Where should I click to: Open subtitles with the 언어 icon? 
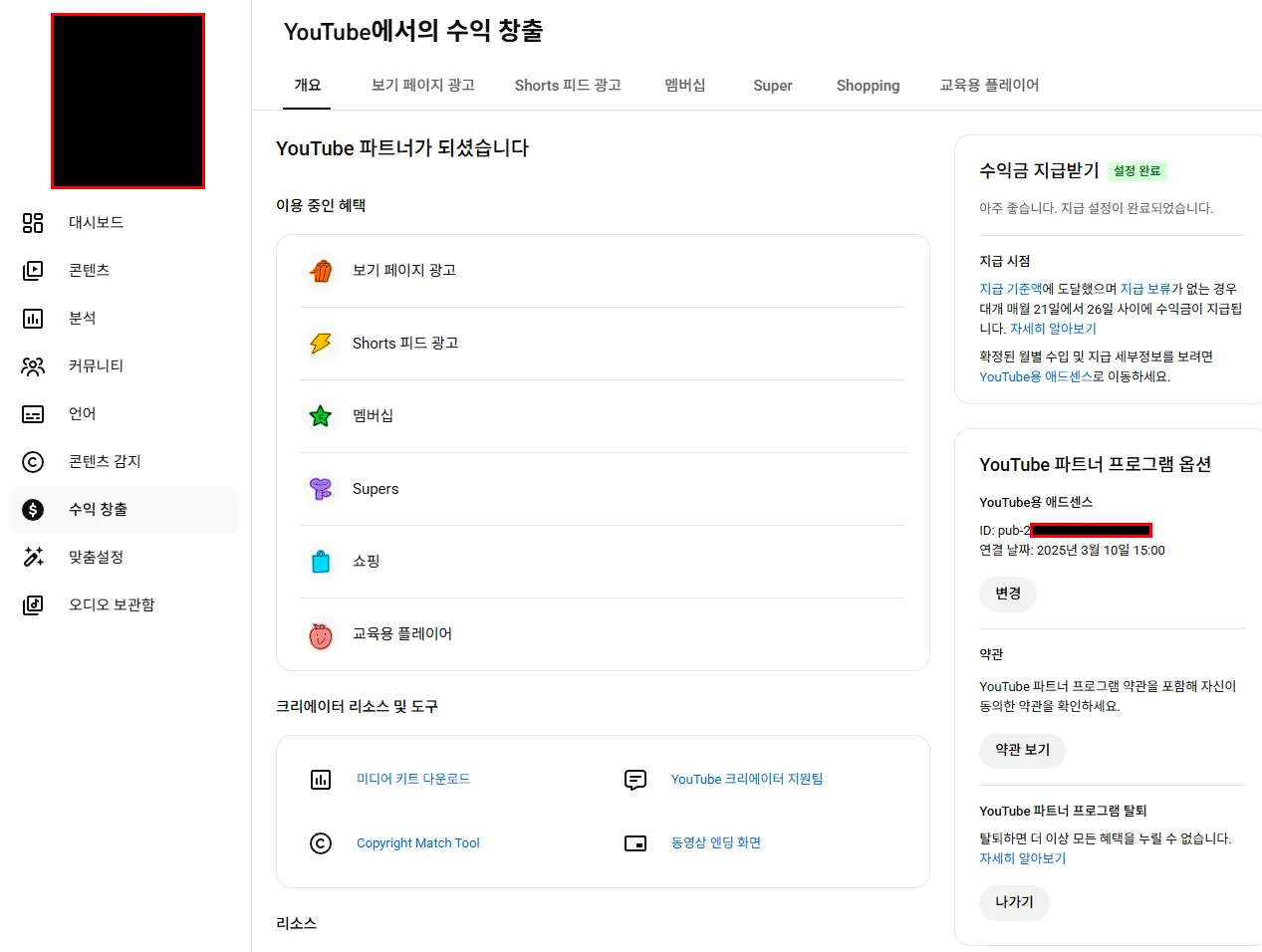pyautogui.click(x=33, y=413)
